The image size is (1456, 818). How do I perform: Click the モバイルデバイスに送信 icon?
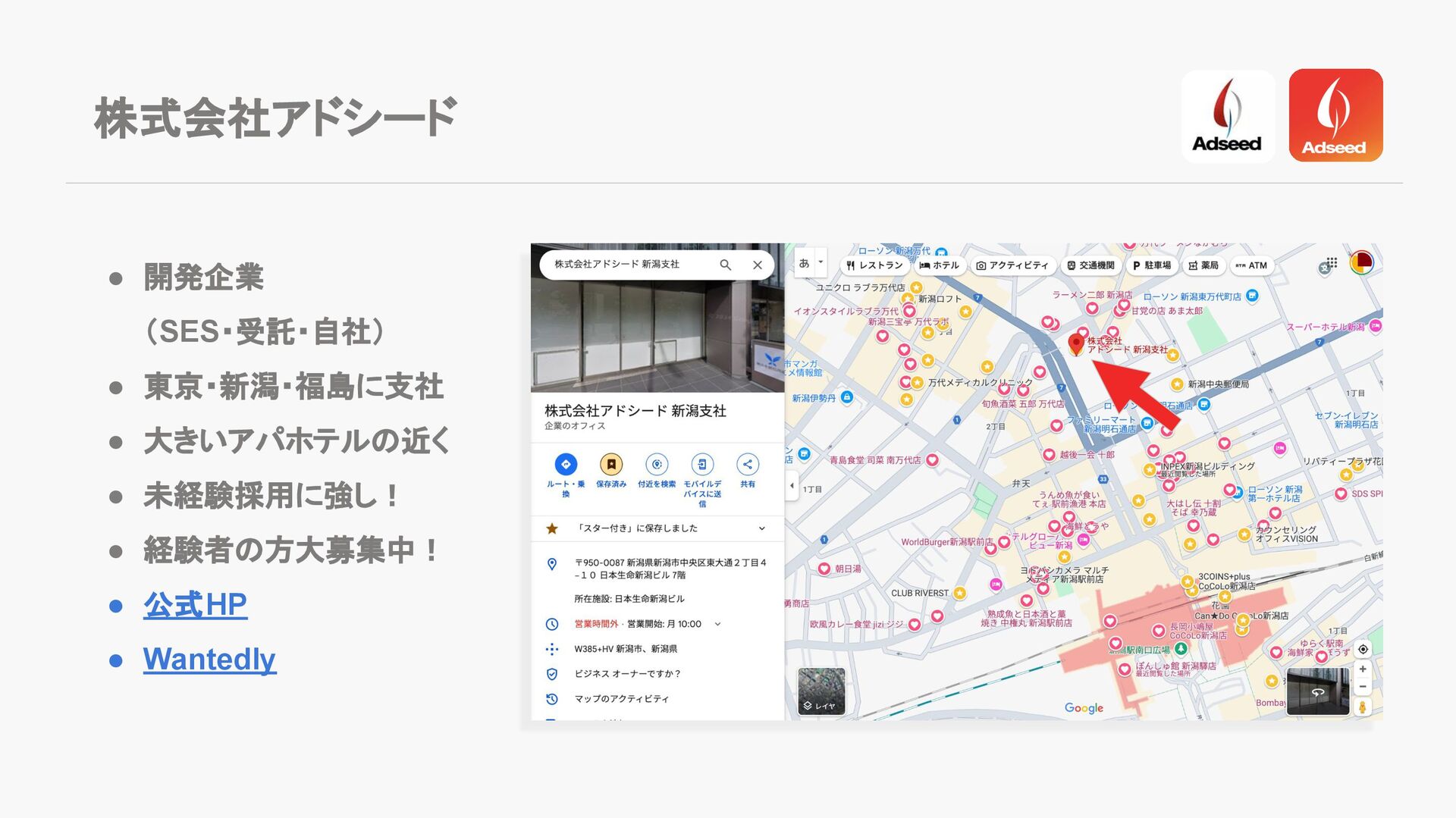(702, 464)
